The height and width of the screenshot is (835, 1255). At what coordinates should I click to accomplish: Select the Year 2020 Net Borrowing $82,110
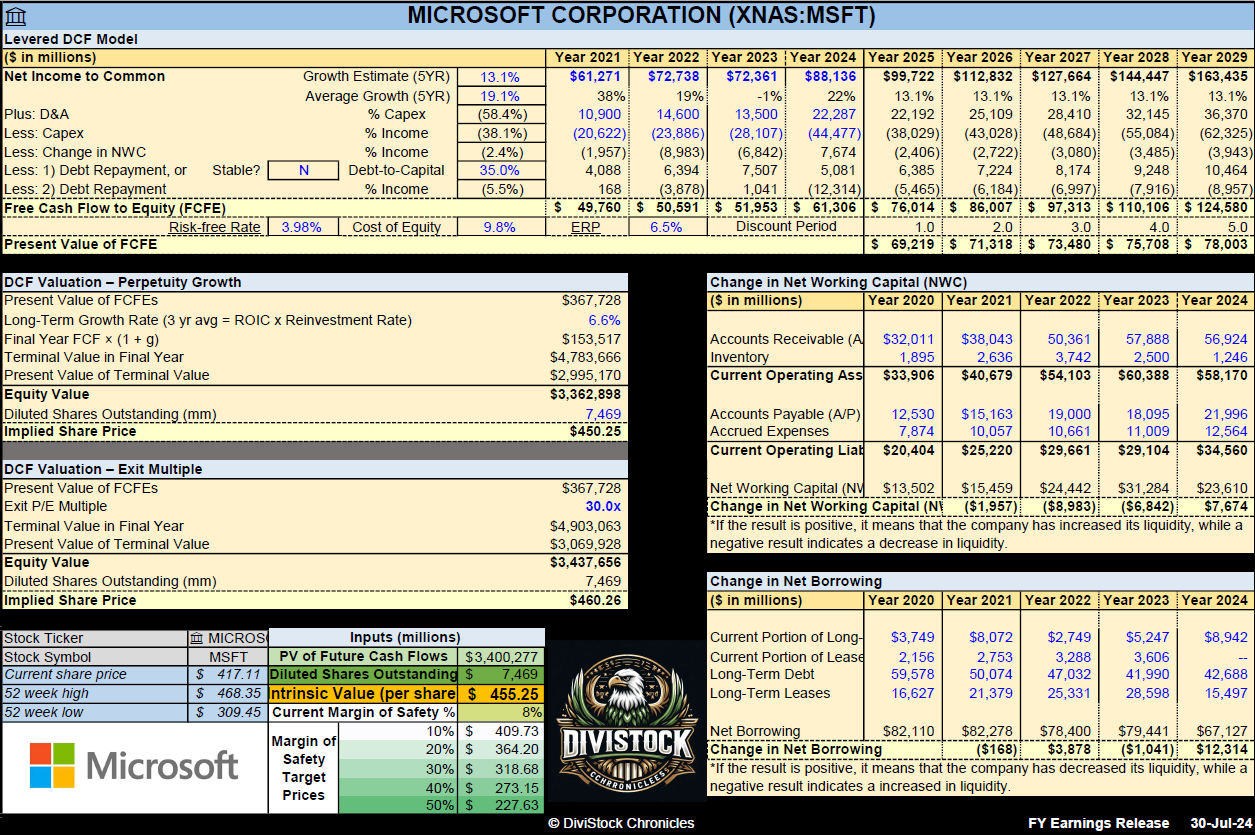pyautogui.click(x=908, y=731)
